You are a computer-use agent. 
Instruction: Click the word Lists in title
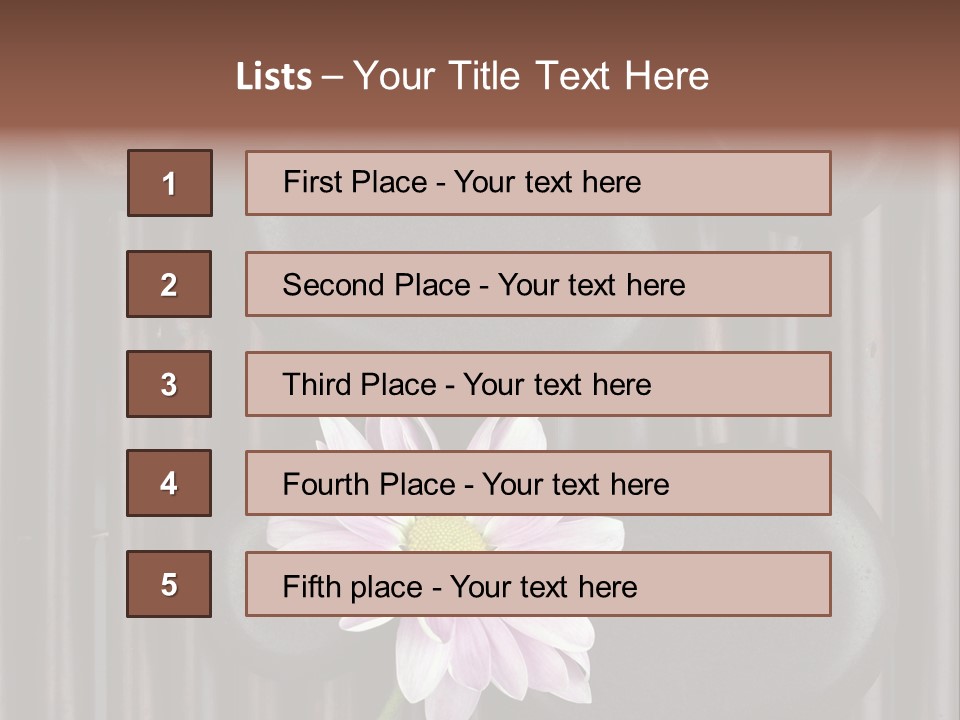click(x=274, y=76)
